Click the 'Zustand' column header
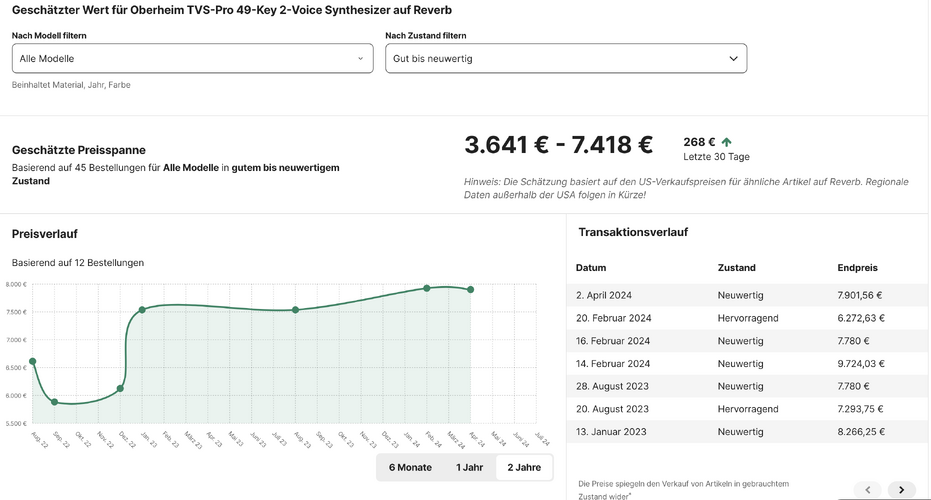The width and height of the screenshot is (931, 500). click(736, 268)
